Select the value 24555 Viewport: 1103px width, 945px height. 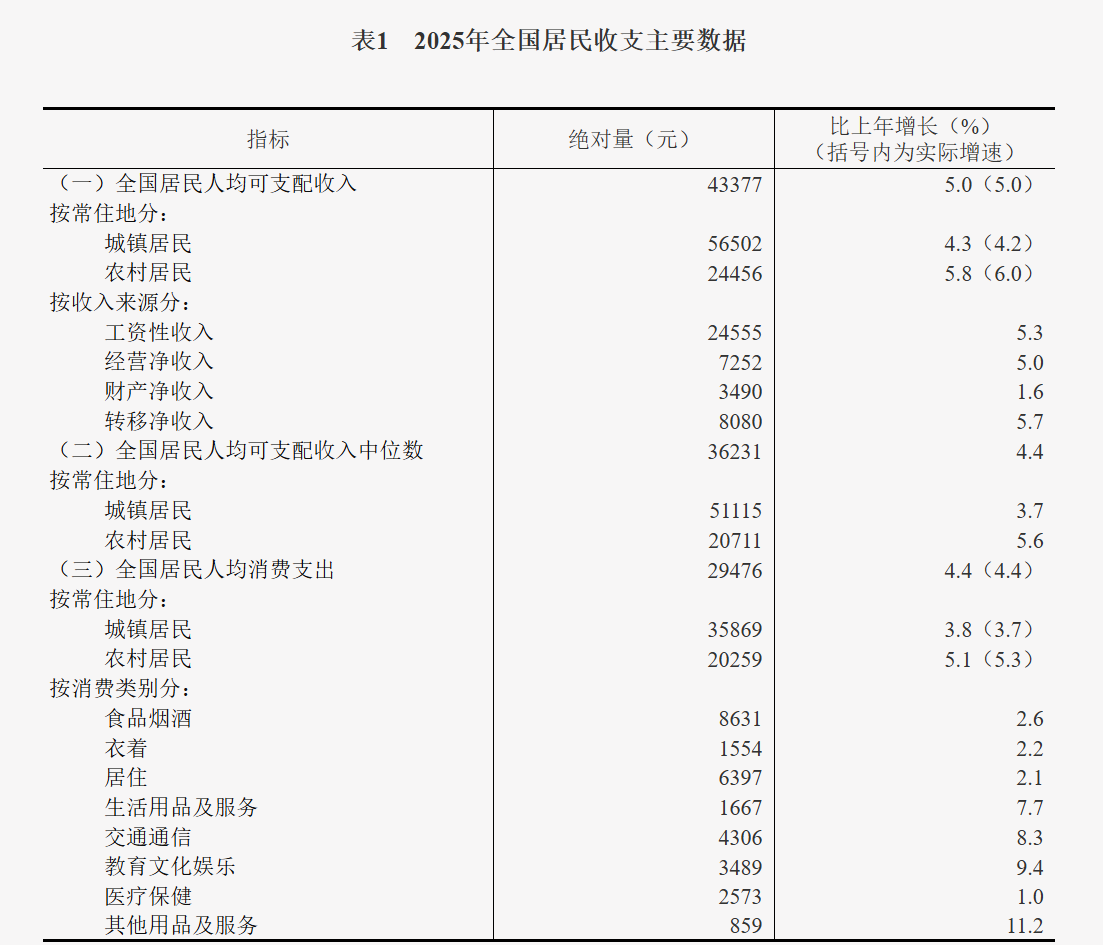[x=734, y=333]
